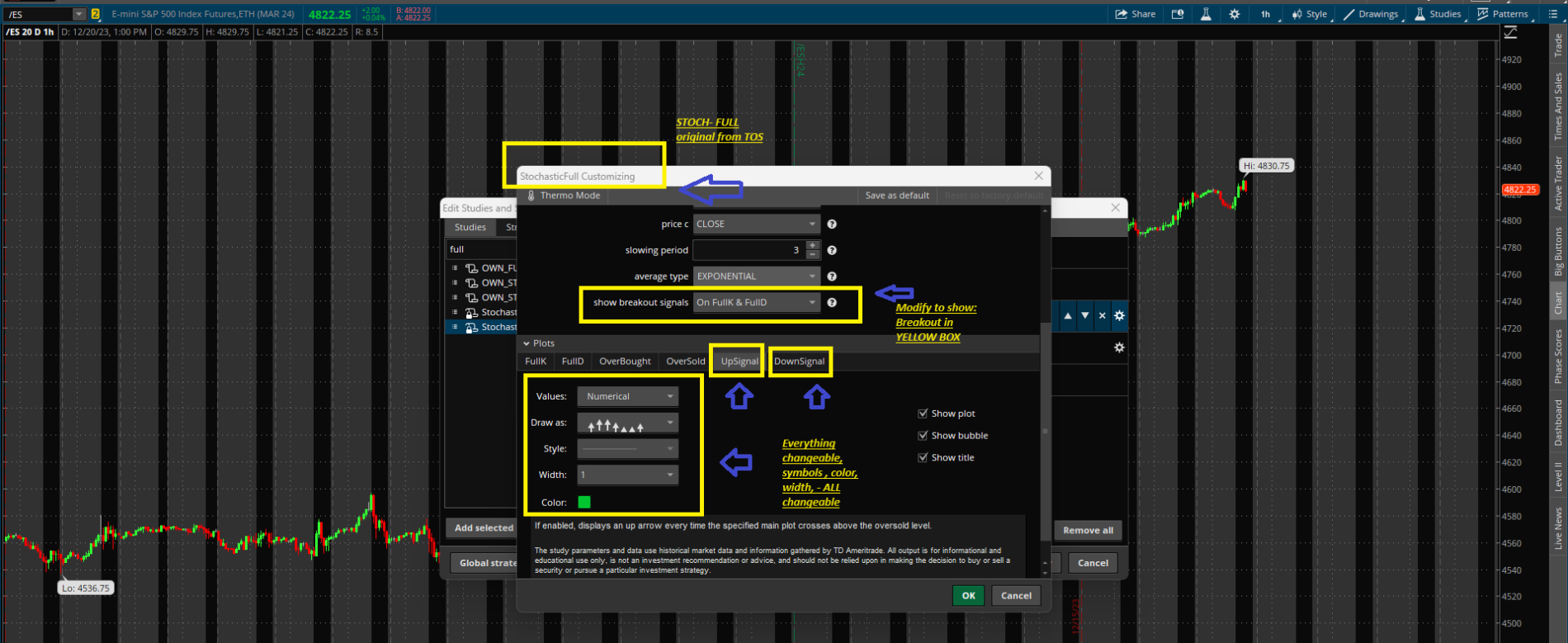This screenshot has width=1568, height=643.
Task: Click the help icon beside show breakout signals
Action: coord(832,303)
